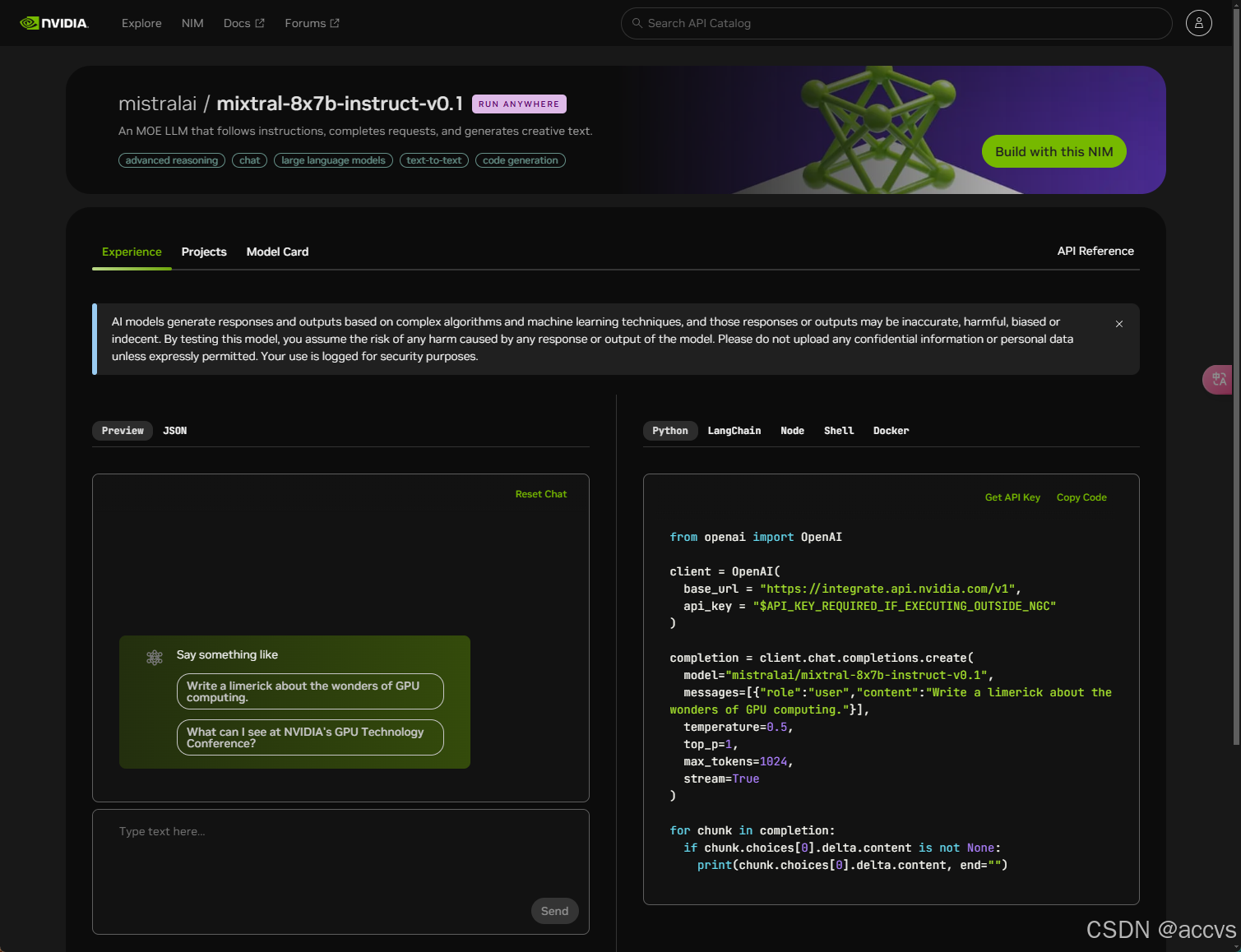Choose the GPU Technology Conference prompt suggestion

(x=310, y=737)
